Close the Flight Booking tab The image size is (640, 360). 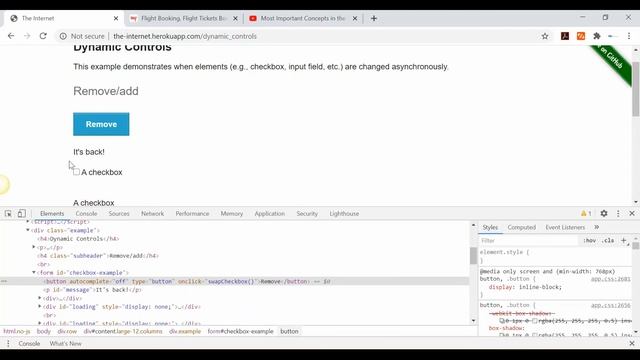235,18
